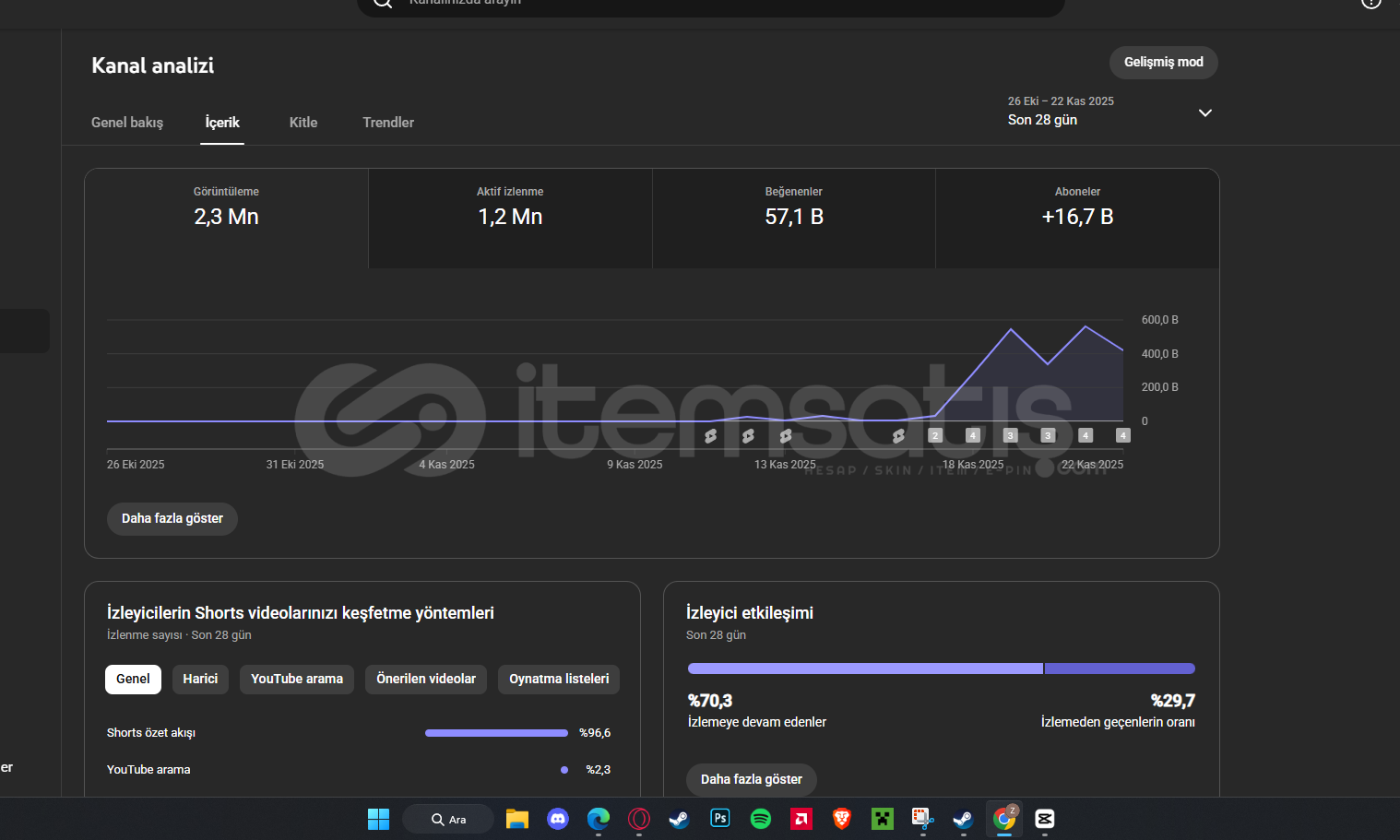Click the Minecraft creeper taskbar icon
1400x840 pixels.
[x=883, y=819]
